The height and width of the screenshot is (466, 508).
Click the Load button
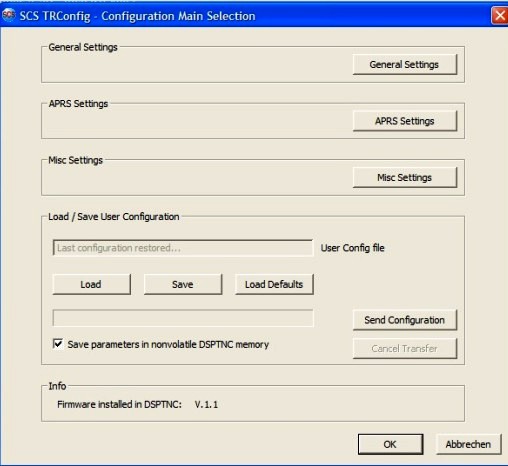tap(91, 284)
